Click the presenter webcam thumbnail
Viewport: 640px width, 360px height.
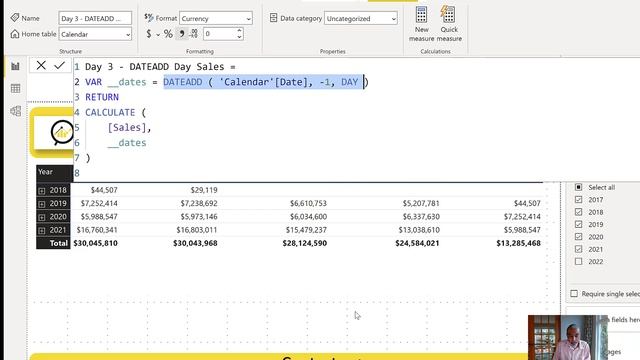(568, 338)
